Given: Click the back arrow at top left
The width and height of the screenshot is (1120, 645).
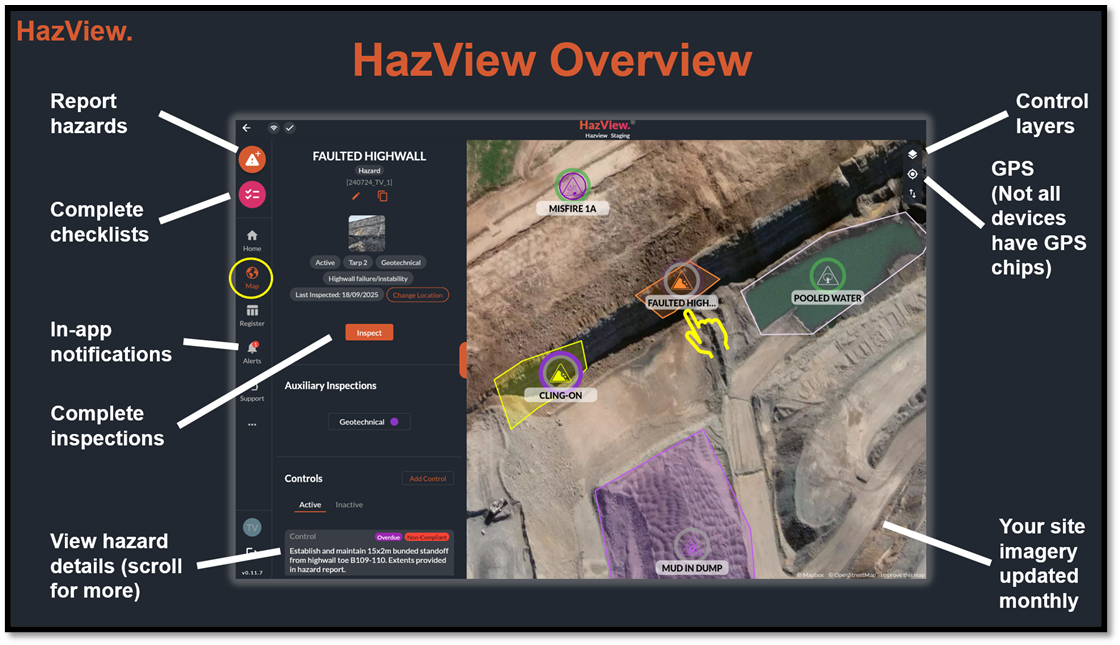Looking at the screenshot, I should (x=247, y=128).
